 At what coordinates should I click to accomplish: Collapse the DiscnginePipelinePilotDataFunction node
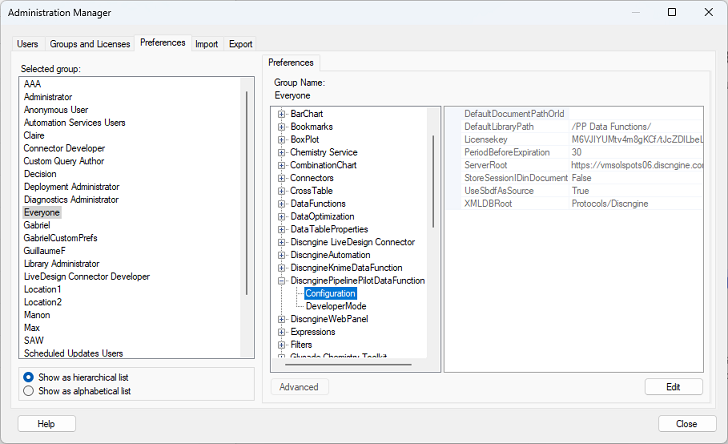[x=281, y=281]
